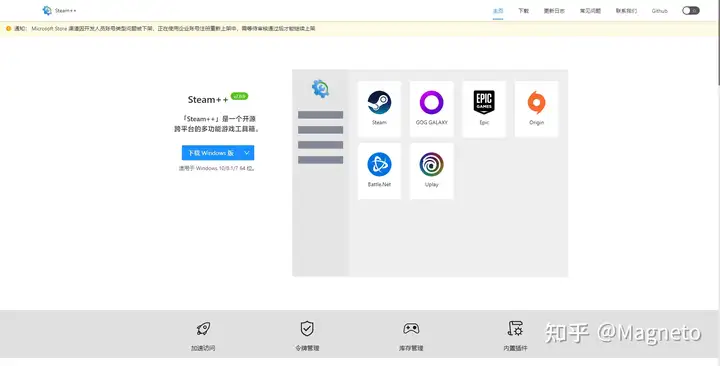The width and height of the screenshot is (720, 366).
Task: Select the Epic Games tile
Action: tap(484, 109)
